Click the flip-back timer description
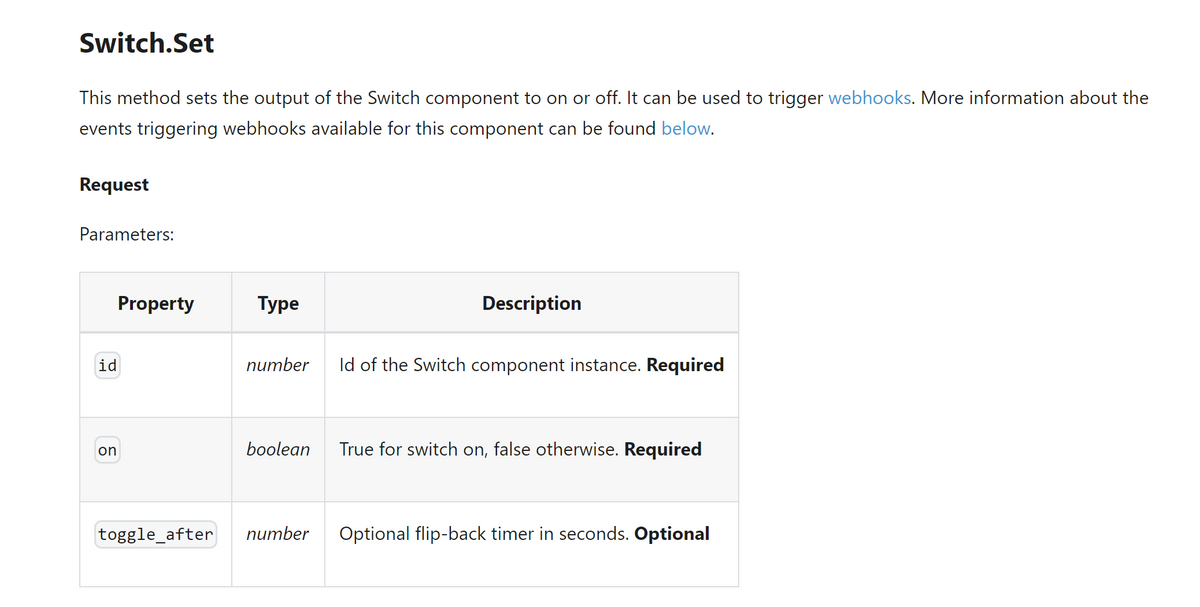Viewport: 1200px width, 607px height. click(x=484, y=533)
